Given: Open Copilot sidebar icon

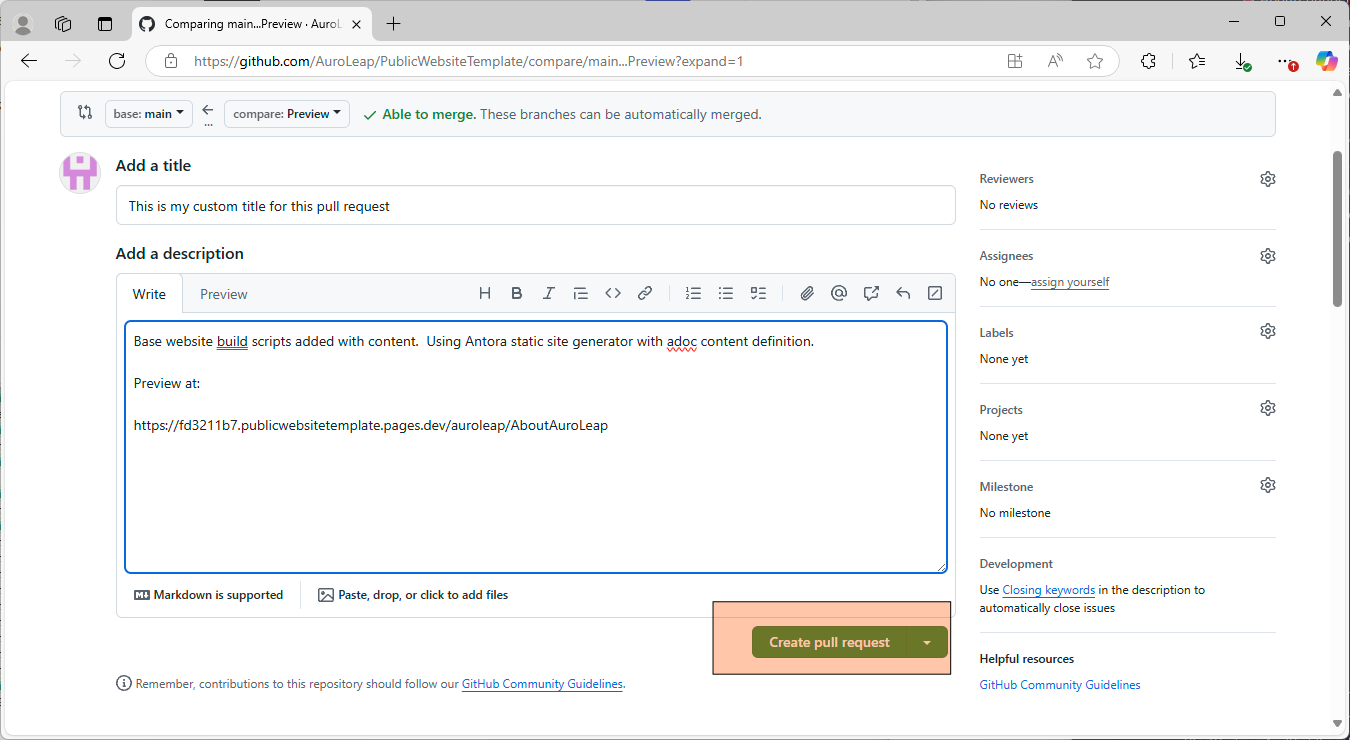Looking at the screenshot, I should click(1326, 61).
